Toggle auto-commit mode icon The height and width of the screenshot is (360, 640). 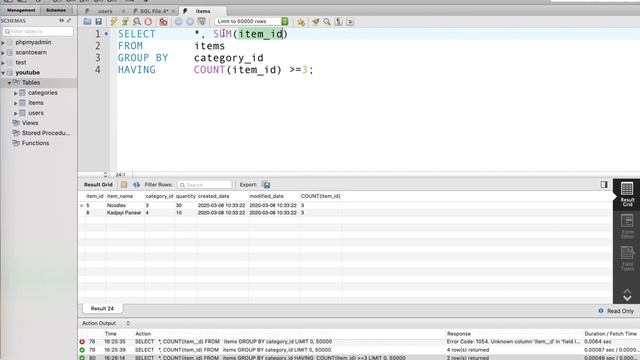(202, 21)
